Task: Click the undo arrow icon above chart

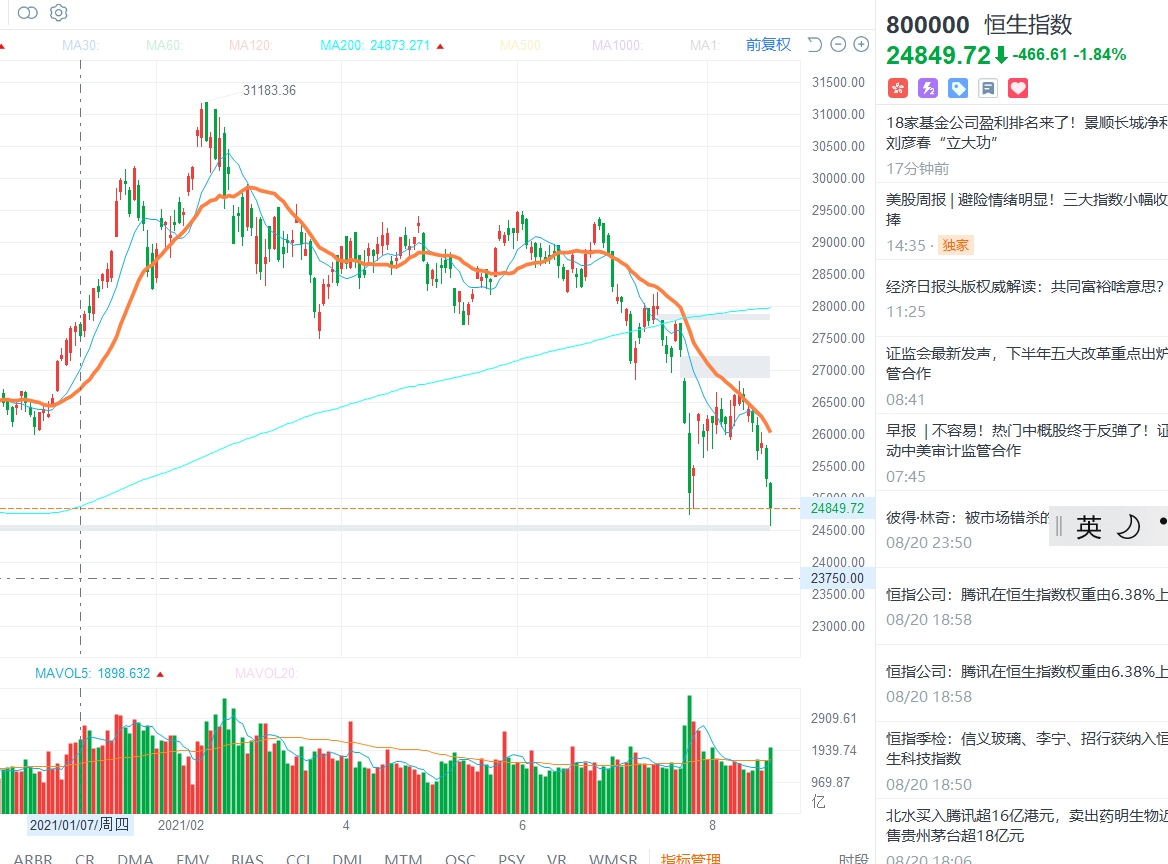Action: (x=814, y=45)
